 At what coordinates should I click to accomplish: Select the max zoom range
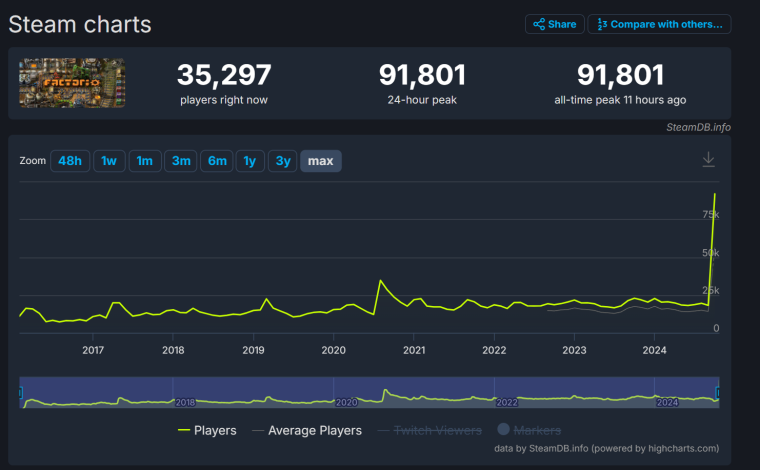[321, 161]
